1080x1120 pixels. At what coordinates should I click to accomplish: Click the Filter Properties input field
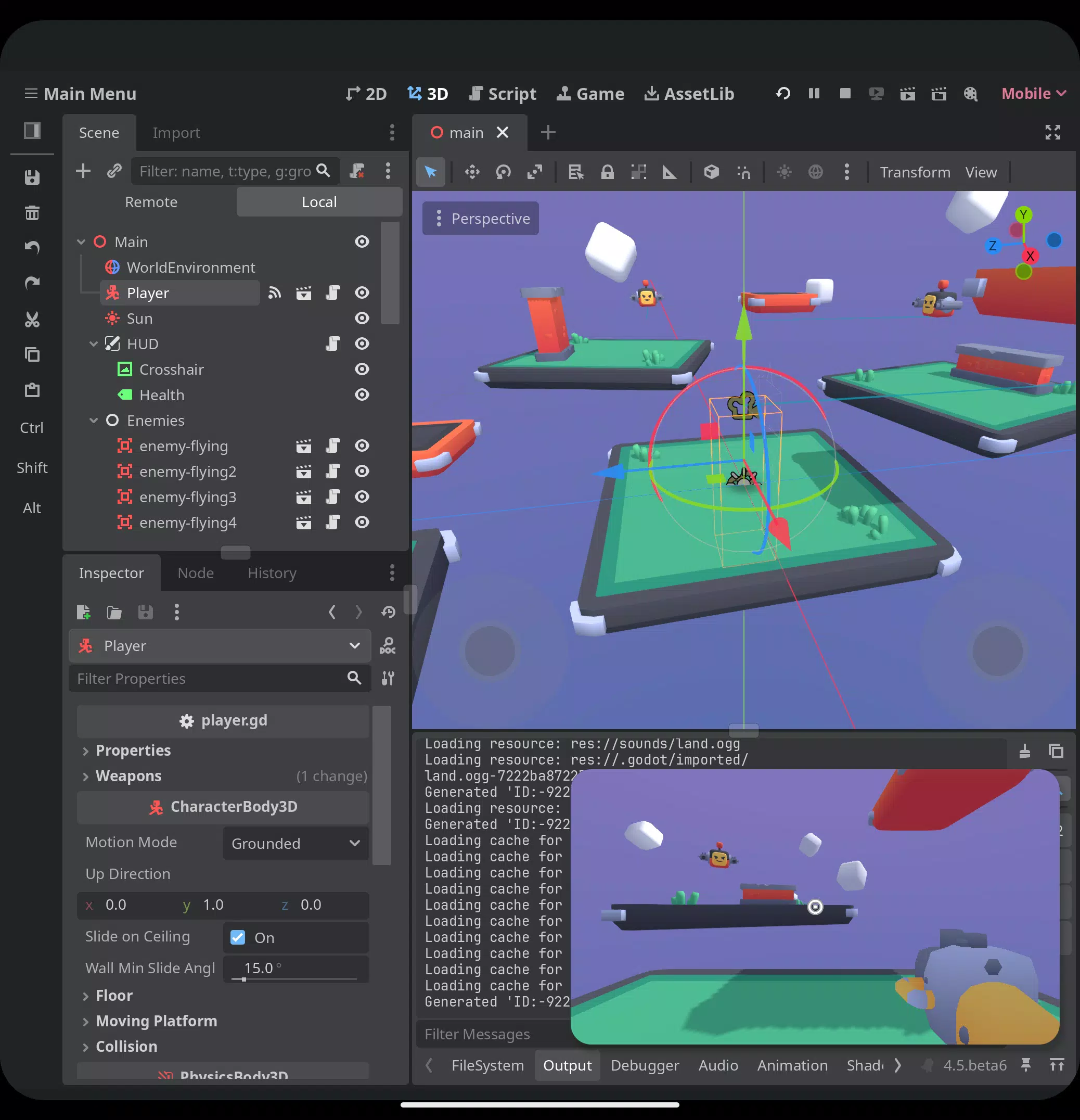(x=220, y=678)
